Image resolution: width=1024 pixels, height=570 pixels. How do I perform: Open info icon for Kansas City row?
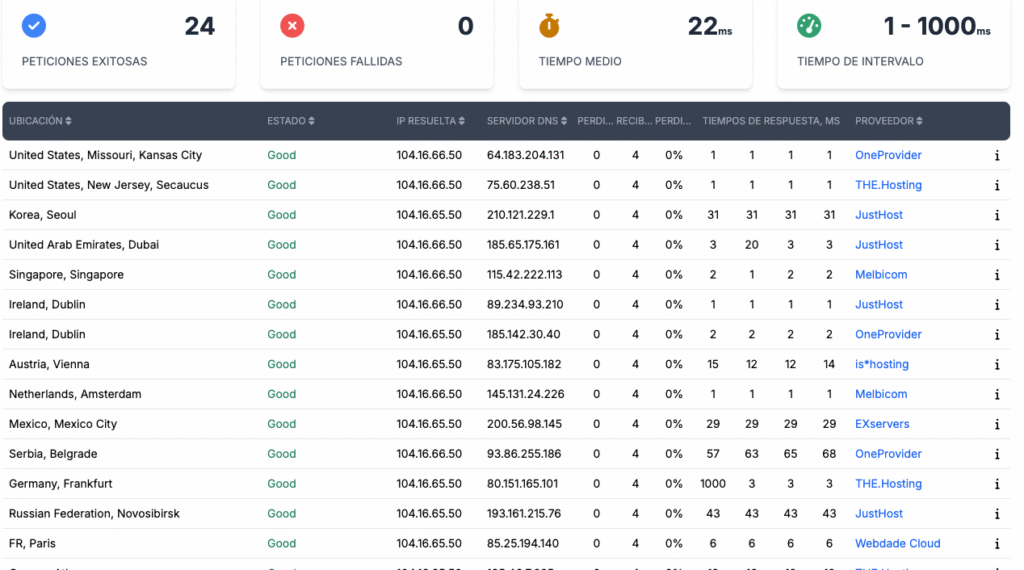(x=997, y=156)
